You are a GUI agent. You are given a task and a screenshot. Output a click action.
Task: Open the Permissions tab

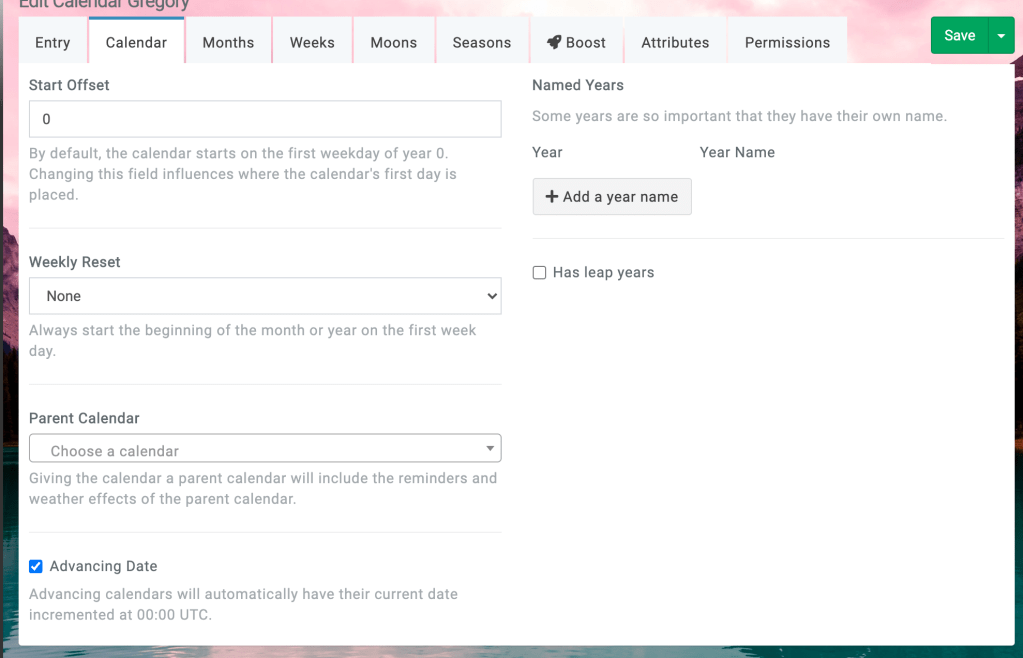tap(787, 43)
